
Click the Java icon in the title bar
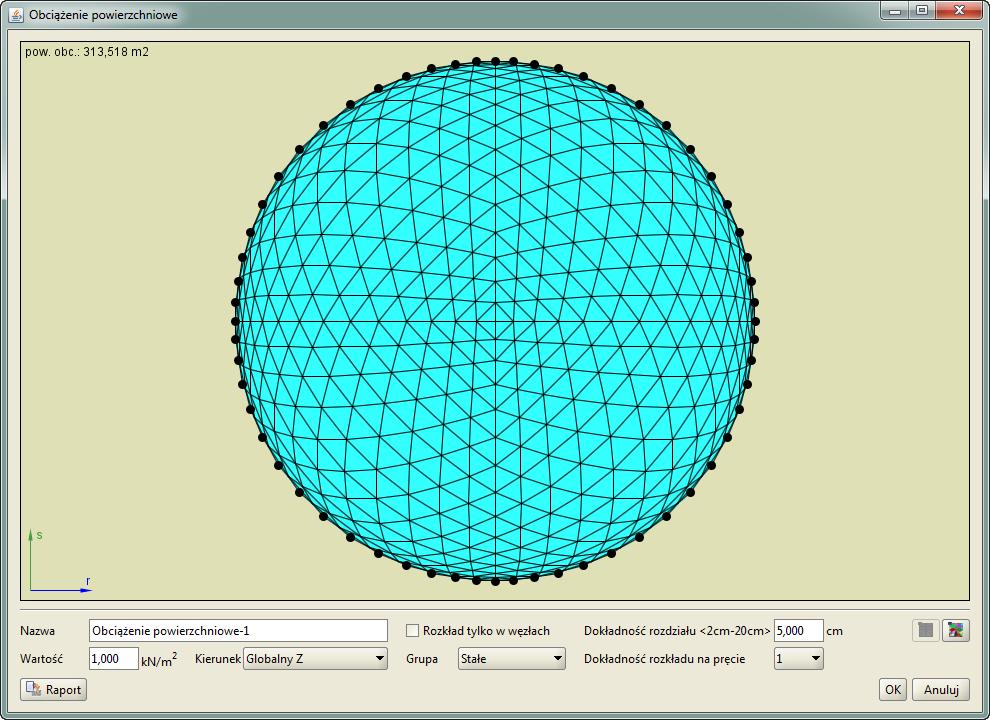16,14
